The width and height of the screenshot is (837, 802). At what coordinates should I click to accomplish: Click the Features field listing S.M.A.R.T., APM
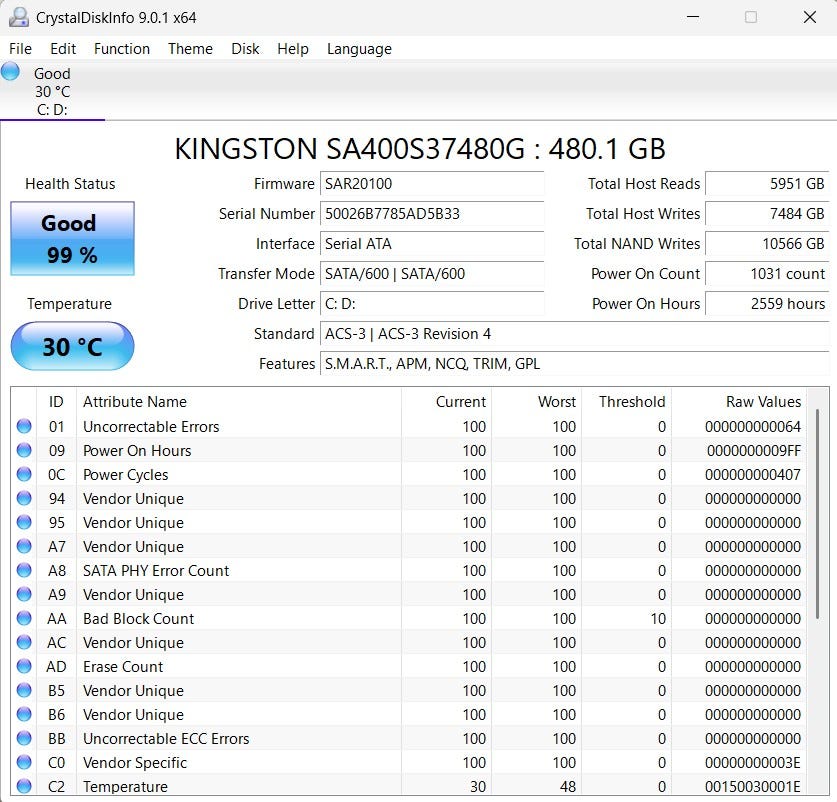click(574, 364)
